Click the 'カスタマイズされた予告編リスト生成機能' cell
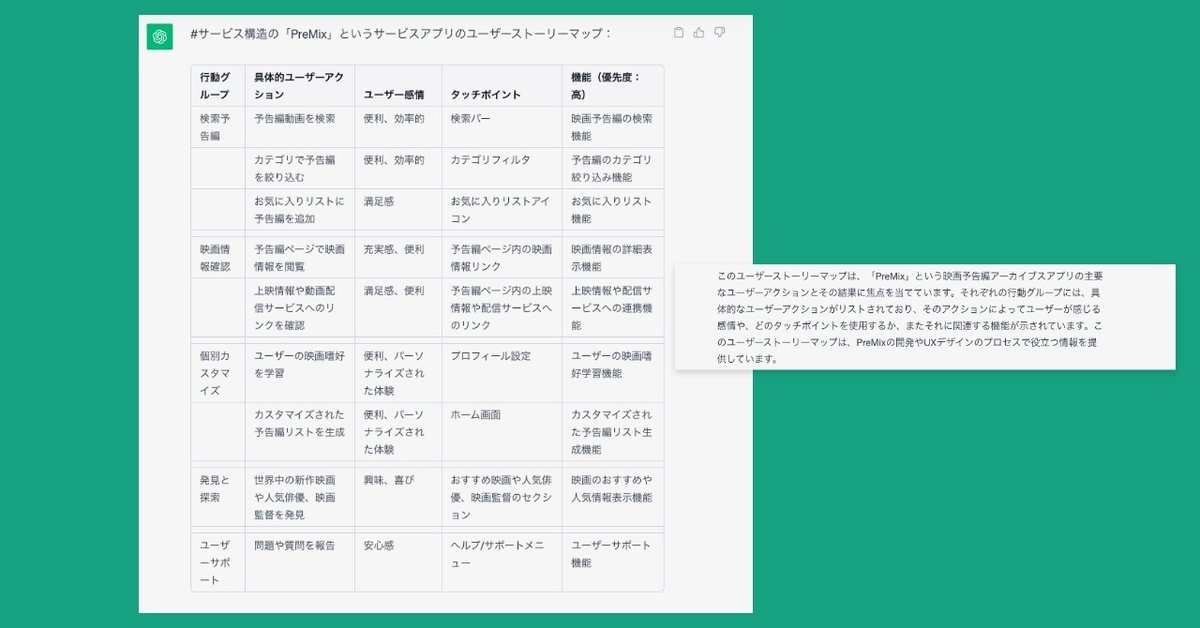 click(x=612, y=431)
